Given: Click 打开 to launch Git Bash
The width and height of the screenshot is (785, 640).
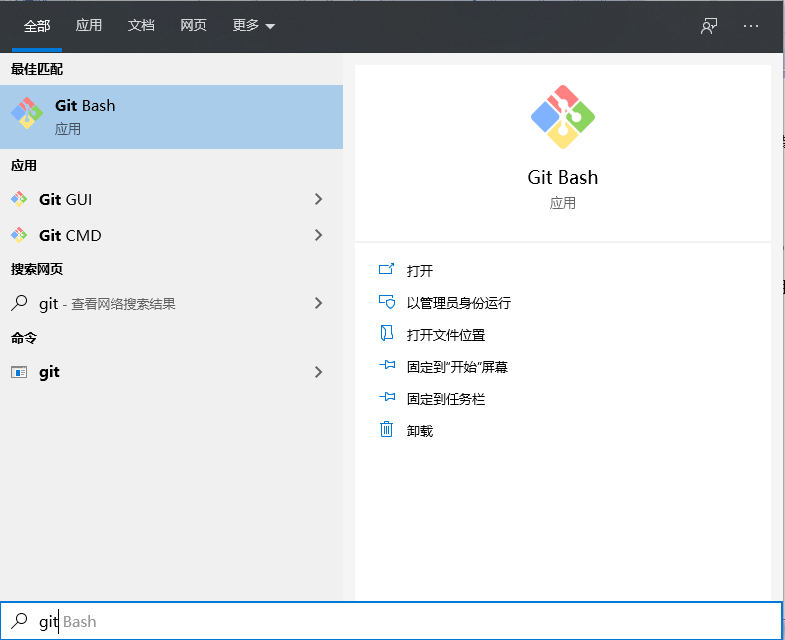Looking at the screenshot, I should (x=420, y=271).
